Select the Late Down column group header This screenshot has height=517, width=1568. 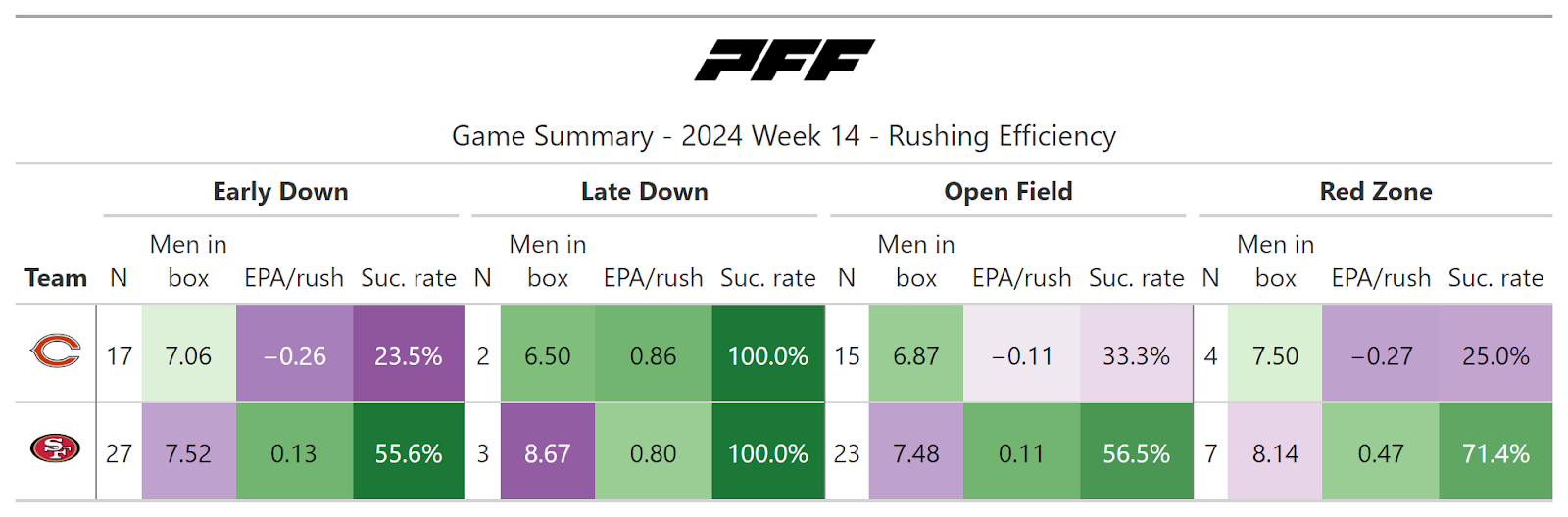click(644, 192)
